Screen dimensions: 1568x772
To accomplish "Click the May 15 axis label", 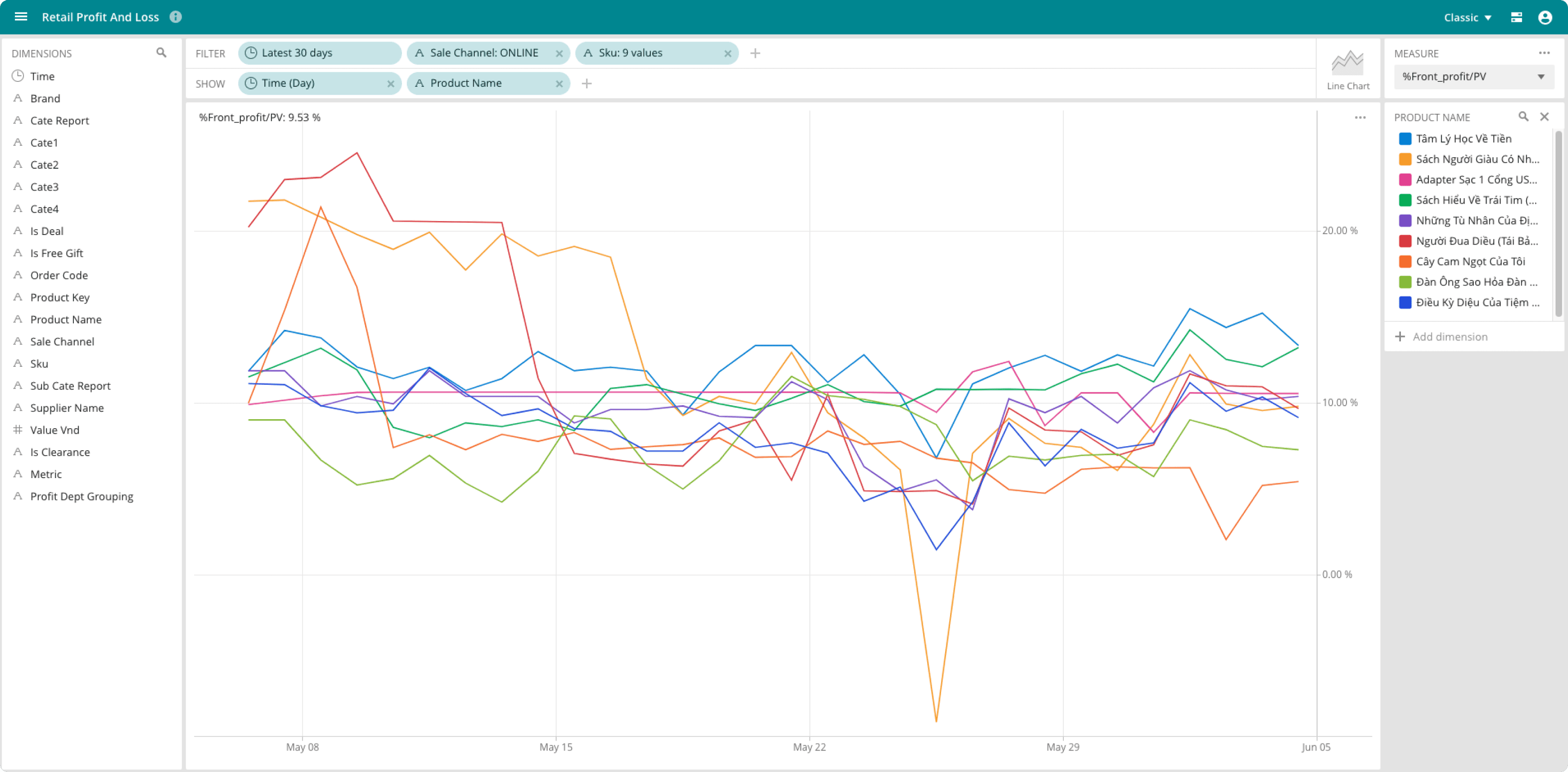I will 556,747.
